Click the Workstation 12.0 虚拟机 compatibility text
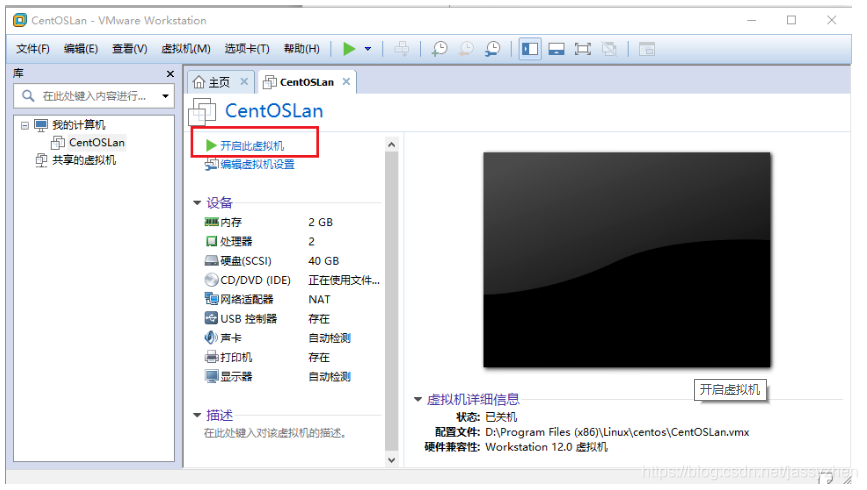Screen dimensions: 867x490 click(546, 447)
